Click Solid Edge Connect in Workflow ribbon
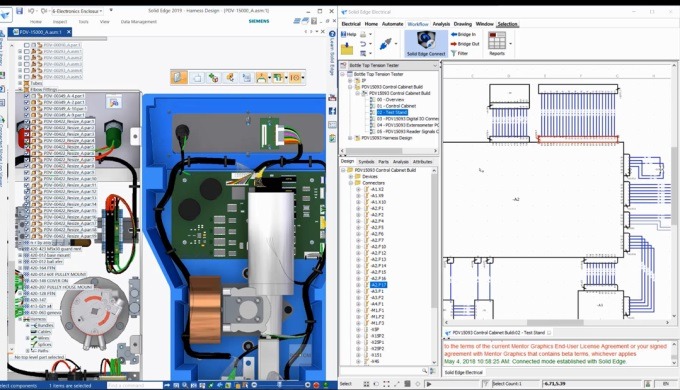Image resolution: width=680 pixels, height=390 pixels. pos(426,43)
